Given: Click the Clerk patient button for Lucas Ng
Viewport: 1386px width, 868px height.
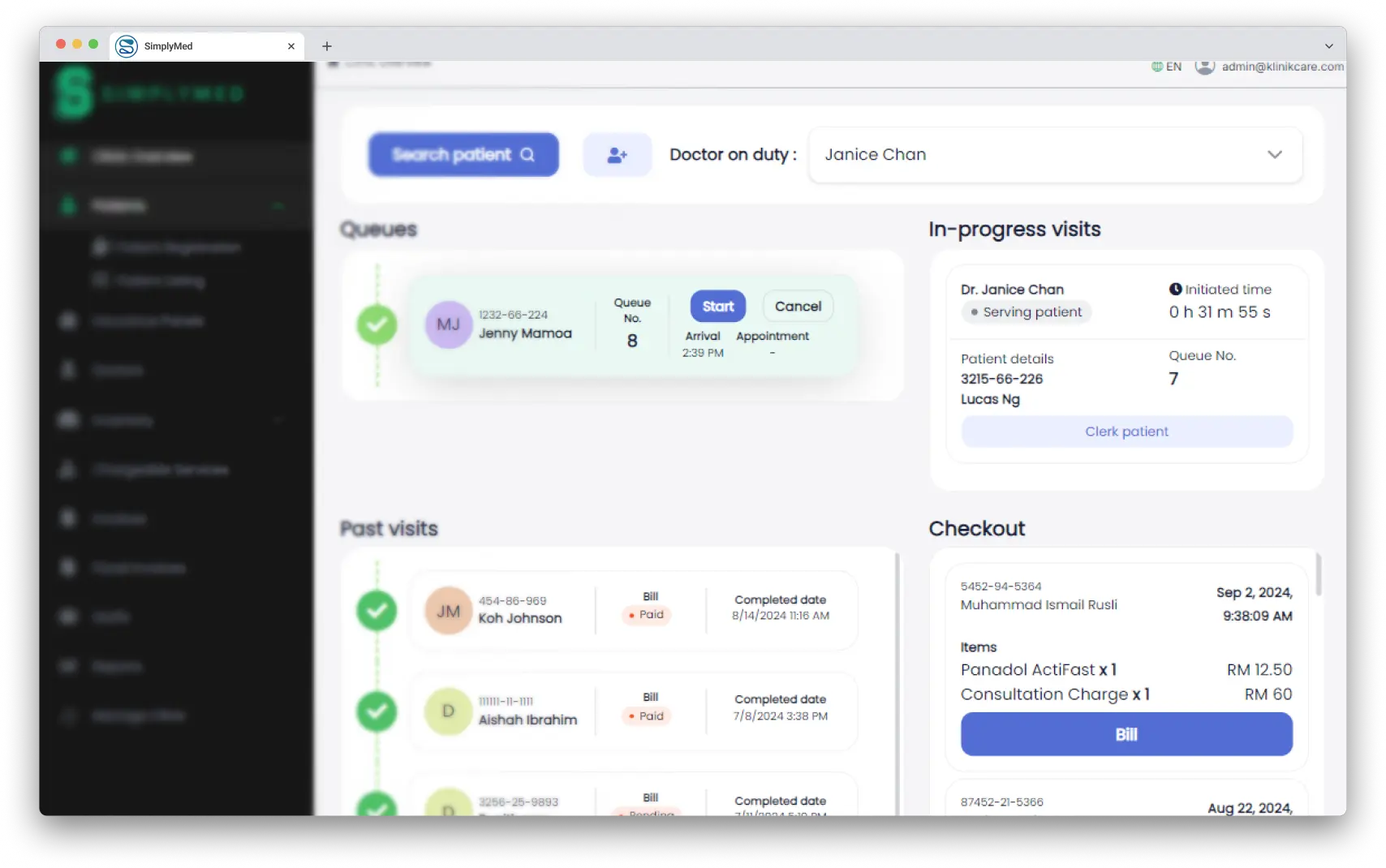Looking at the screenshot, I should (1126, 431).
